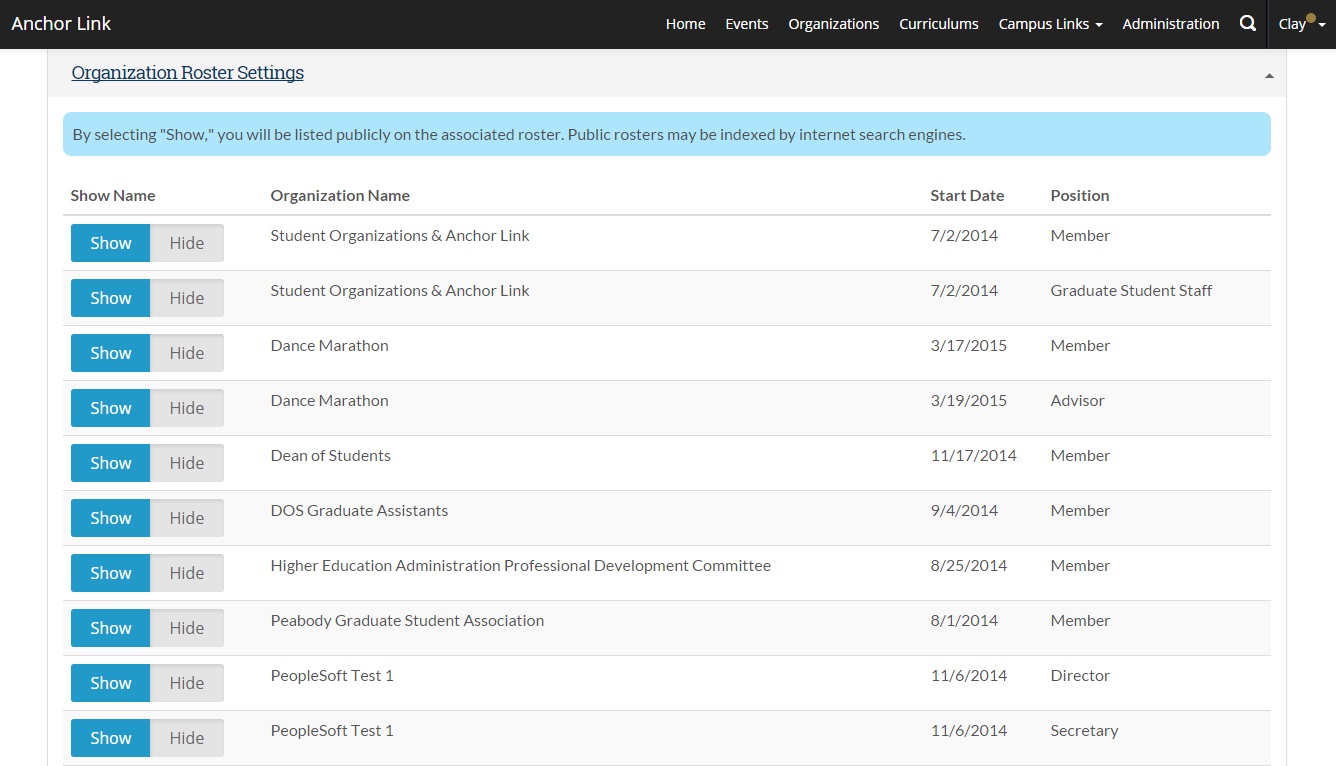Hide Dance Marathon Member roster entry
The height and width of the screenshot is (766, 1336).
186,353
